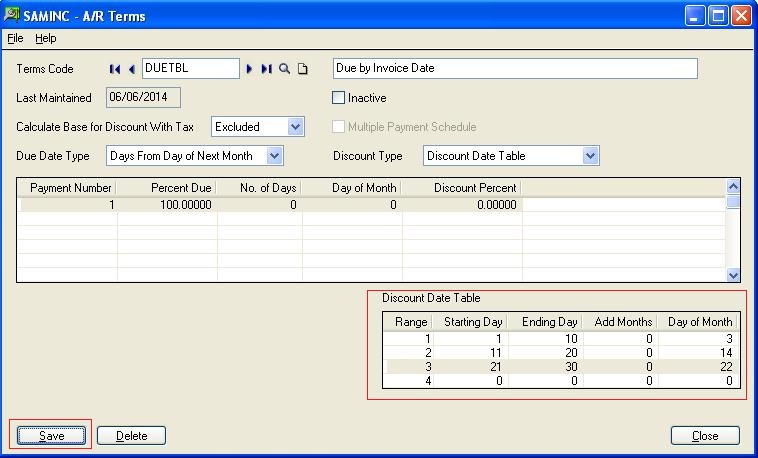Tick the Inactive checkbox
The height and width of the screenshot is (458, 758).
[x=338, y=98]
